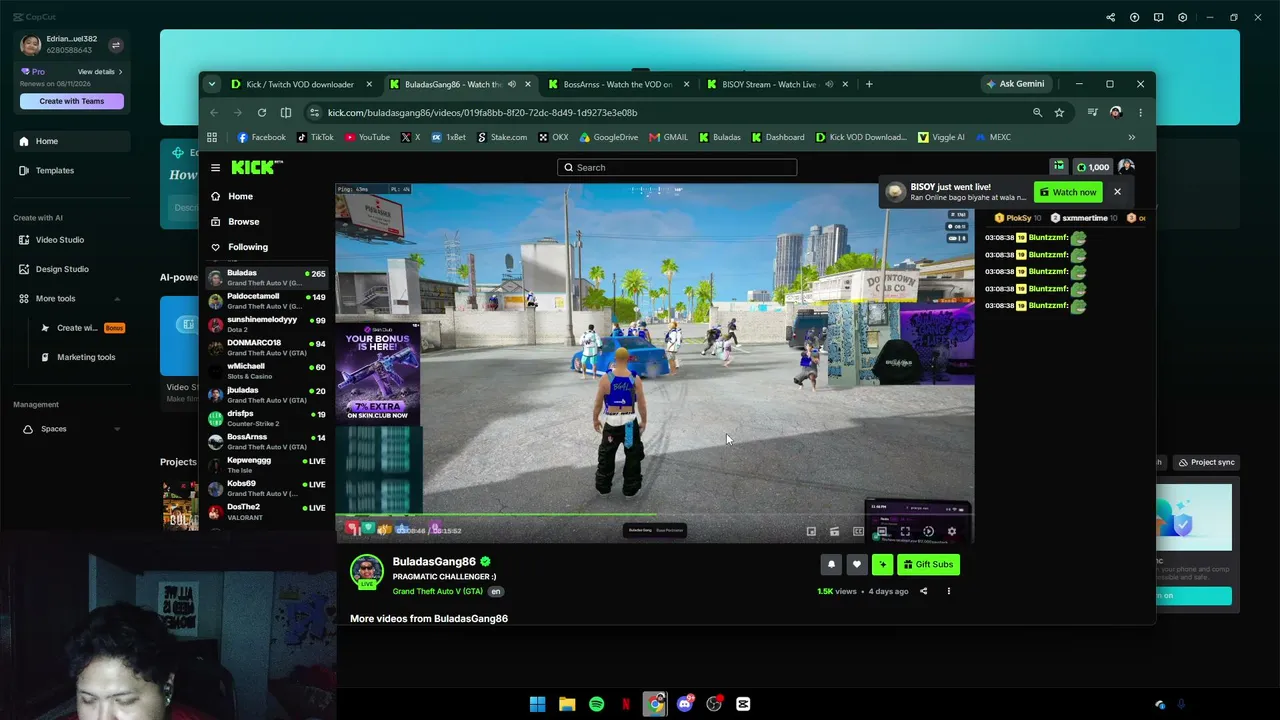Toggle picture-in-picture mini player

click(811, 532)
